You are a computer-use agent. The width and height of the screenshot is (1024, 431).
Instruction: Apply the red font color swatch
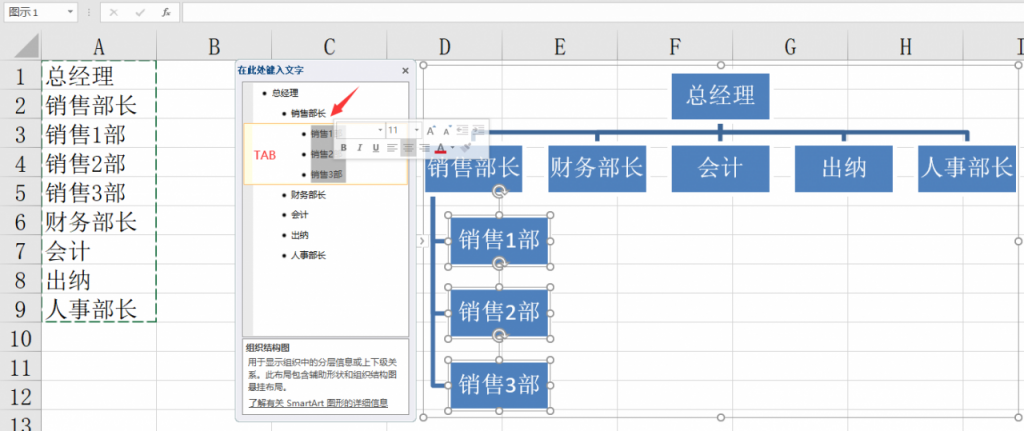(x=440, y=148)
